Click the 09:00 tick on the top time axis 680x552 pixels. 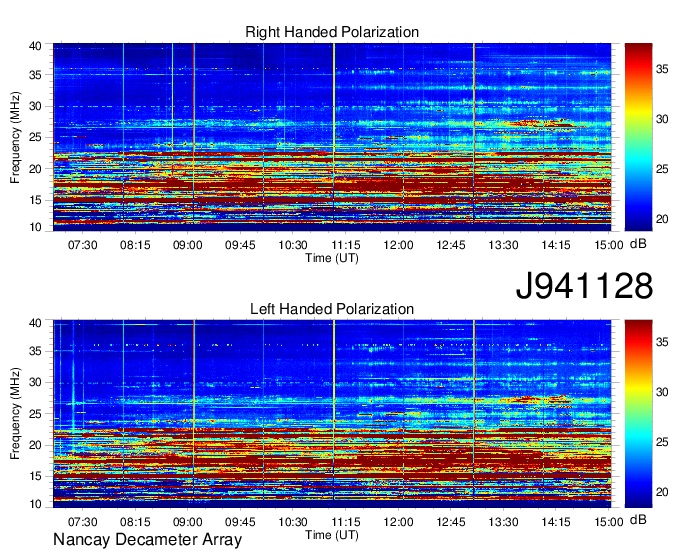coord(187,245)
